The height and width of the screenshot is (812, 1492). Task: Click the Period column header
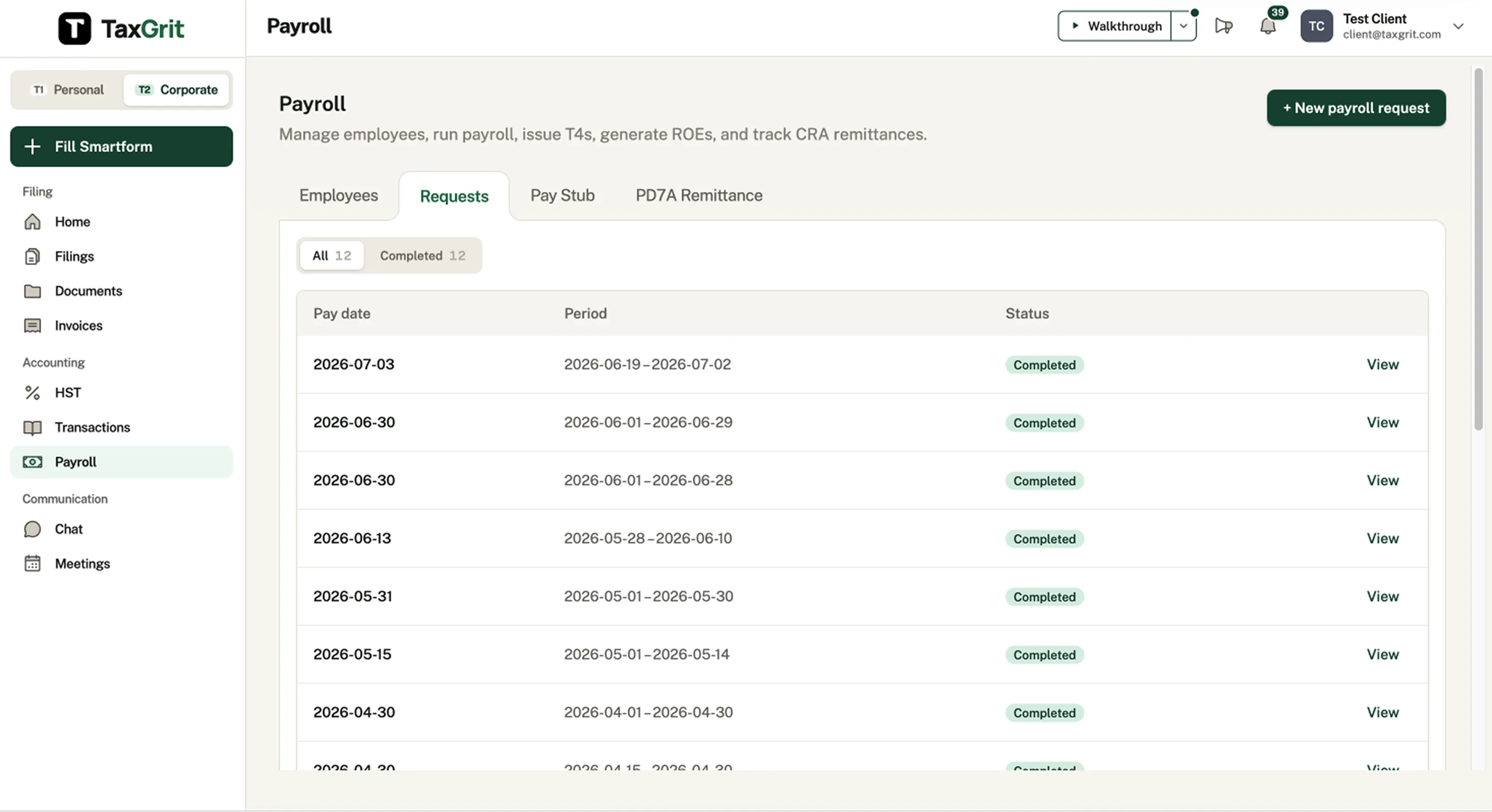(586, 313)
